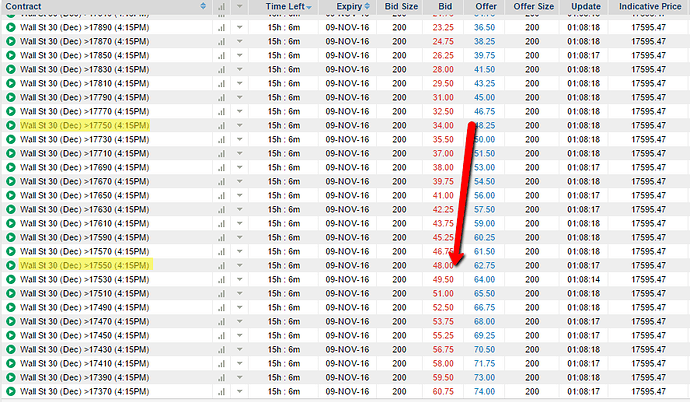Expand the dropdown arrow in the >17890 row
Screen dimensions: 690x402
(239, 27)
